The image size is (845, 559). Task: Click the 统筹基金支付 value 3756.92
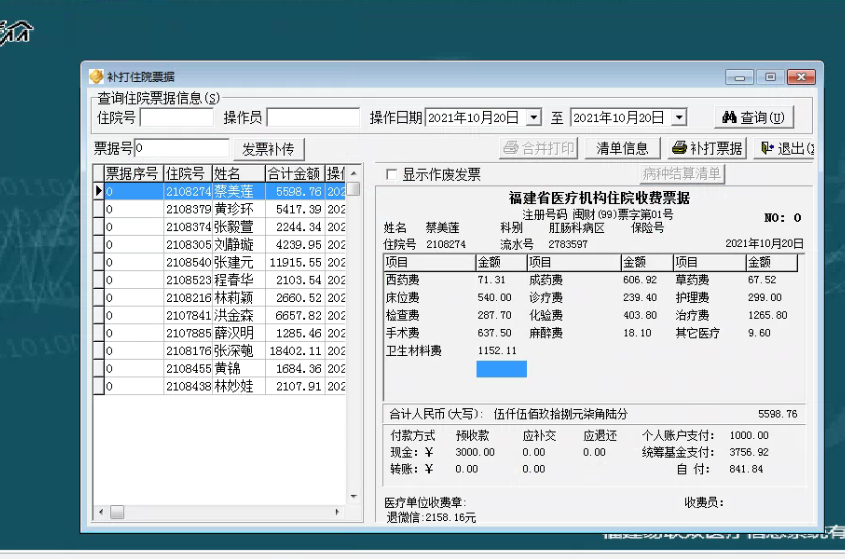tap(749, 452)
